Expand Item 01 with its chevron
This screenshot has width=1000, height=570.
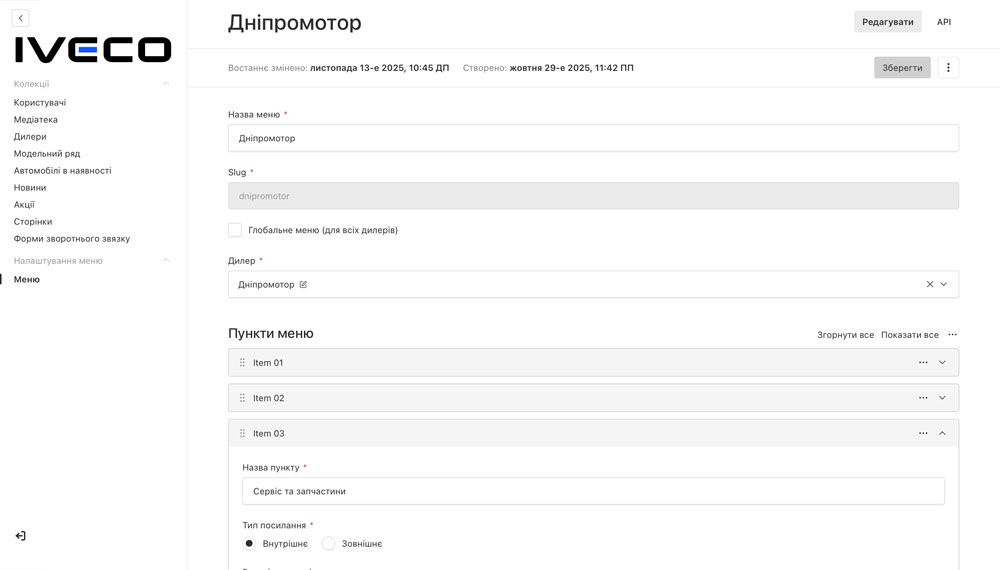(942, 363)
